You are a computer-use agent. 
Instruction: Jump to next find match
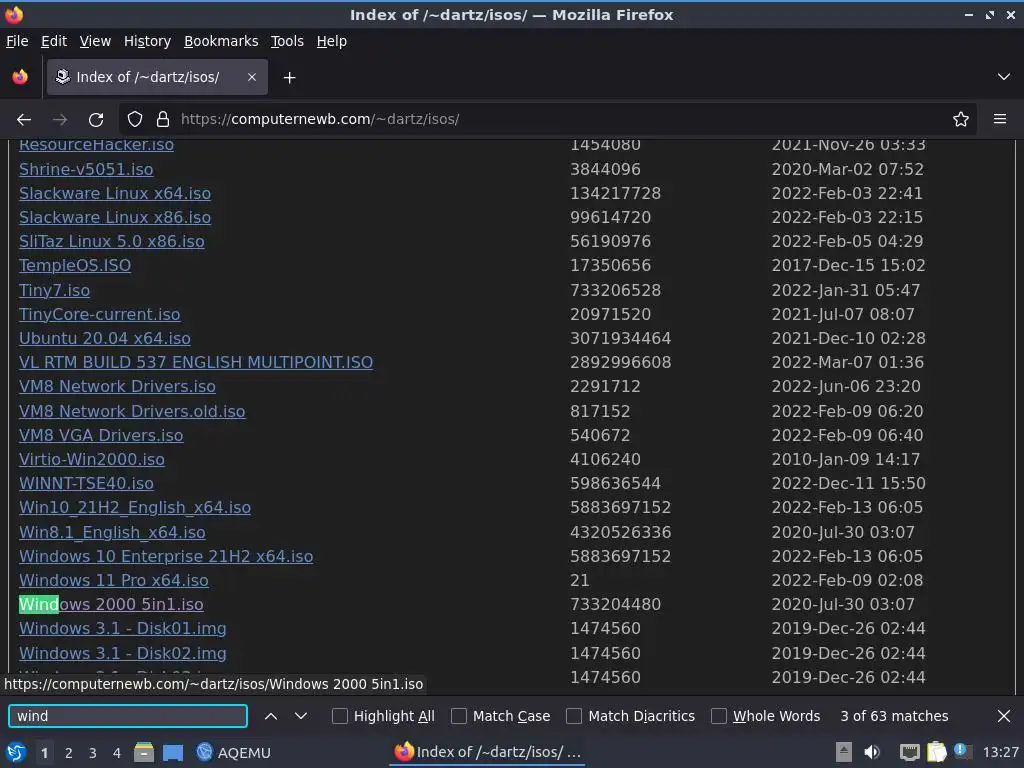click(301, 716)
